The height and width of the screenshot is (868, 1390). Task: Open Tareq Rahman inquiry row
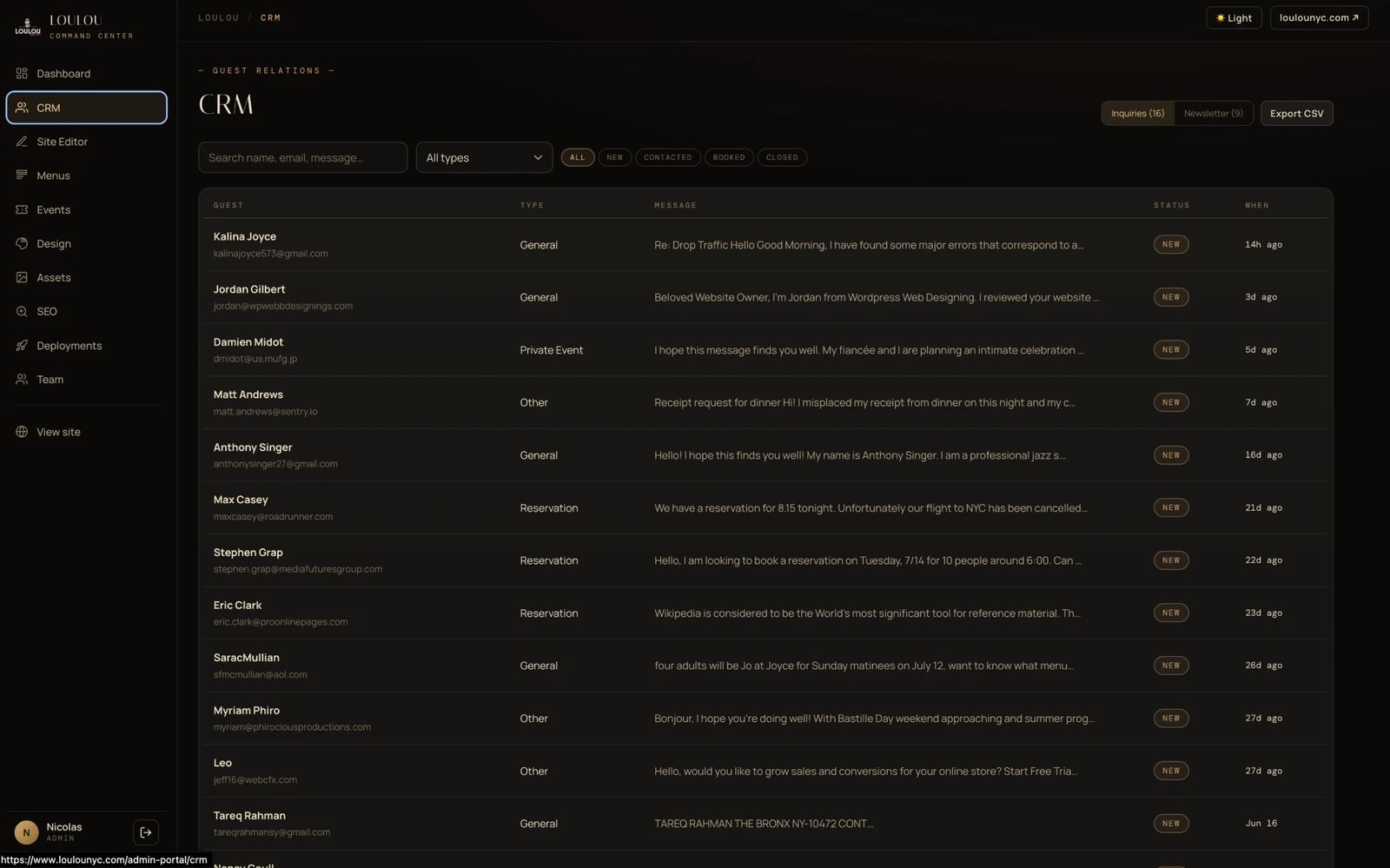[765, 823]
